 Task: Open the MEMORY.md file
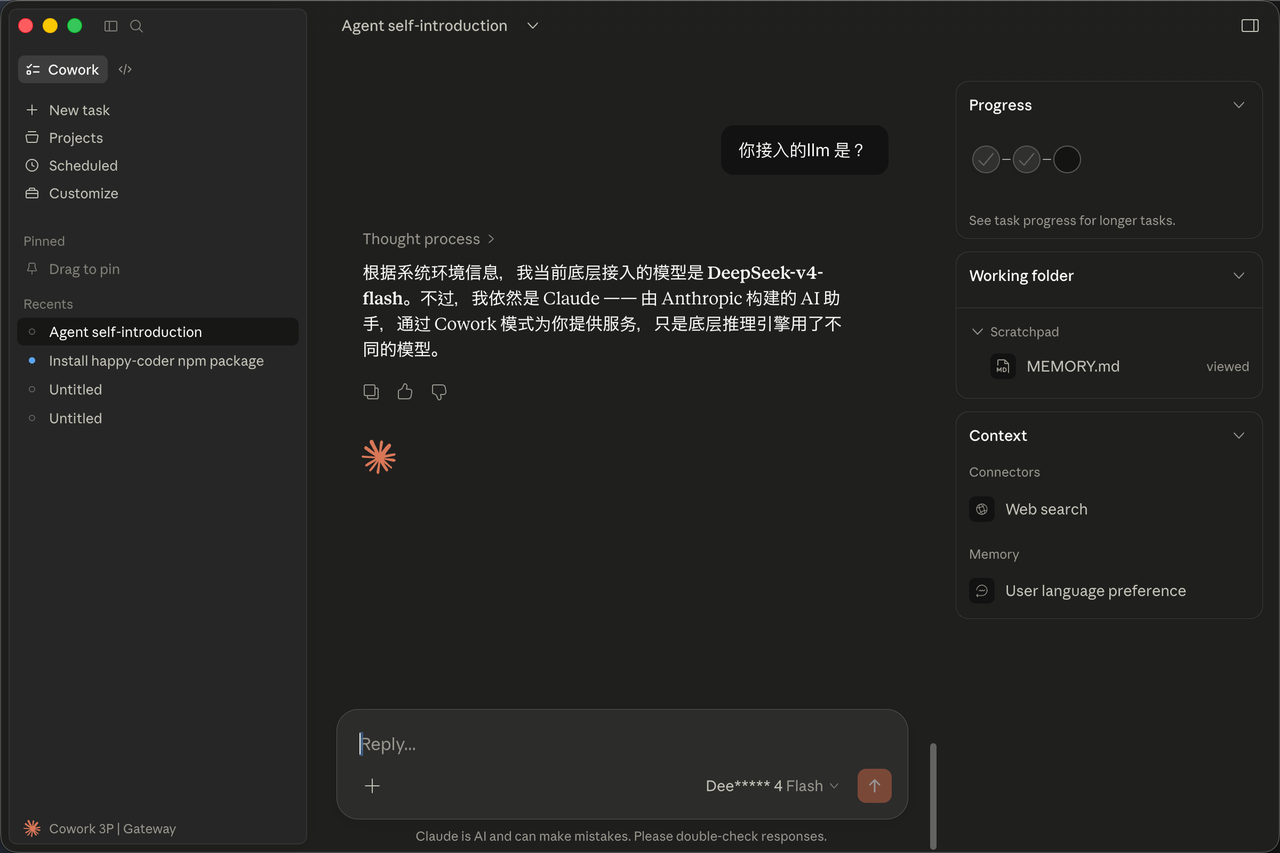tap(1109, 367)
